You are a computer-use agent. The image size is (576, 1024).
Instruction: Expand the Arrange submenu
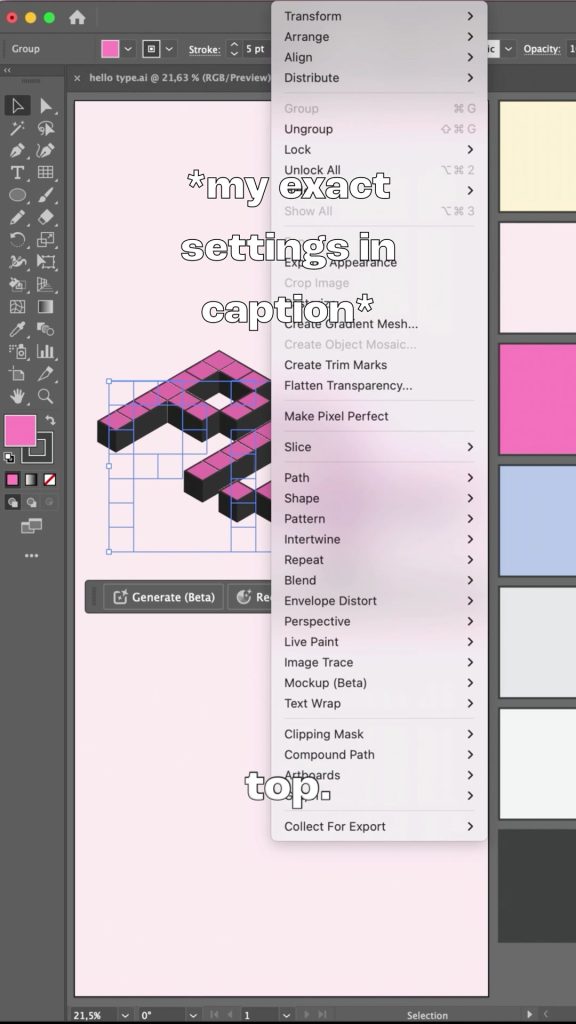[x=379, y=37]
